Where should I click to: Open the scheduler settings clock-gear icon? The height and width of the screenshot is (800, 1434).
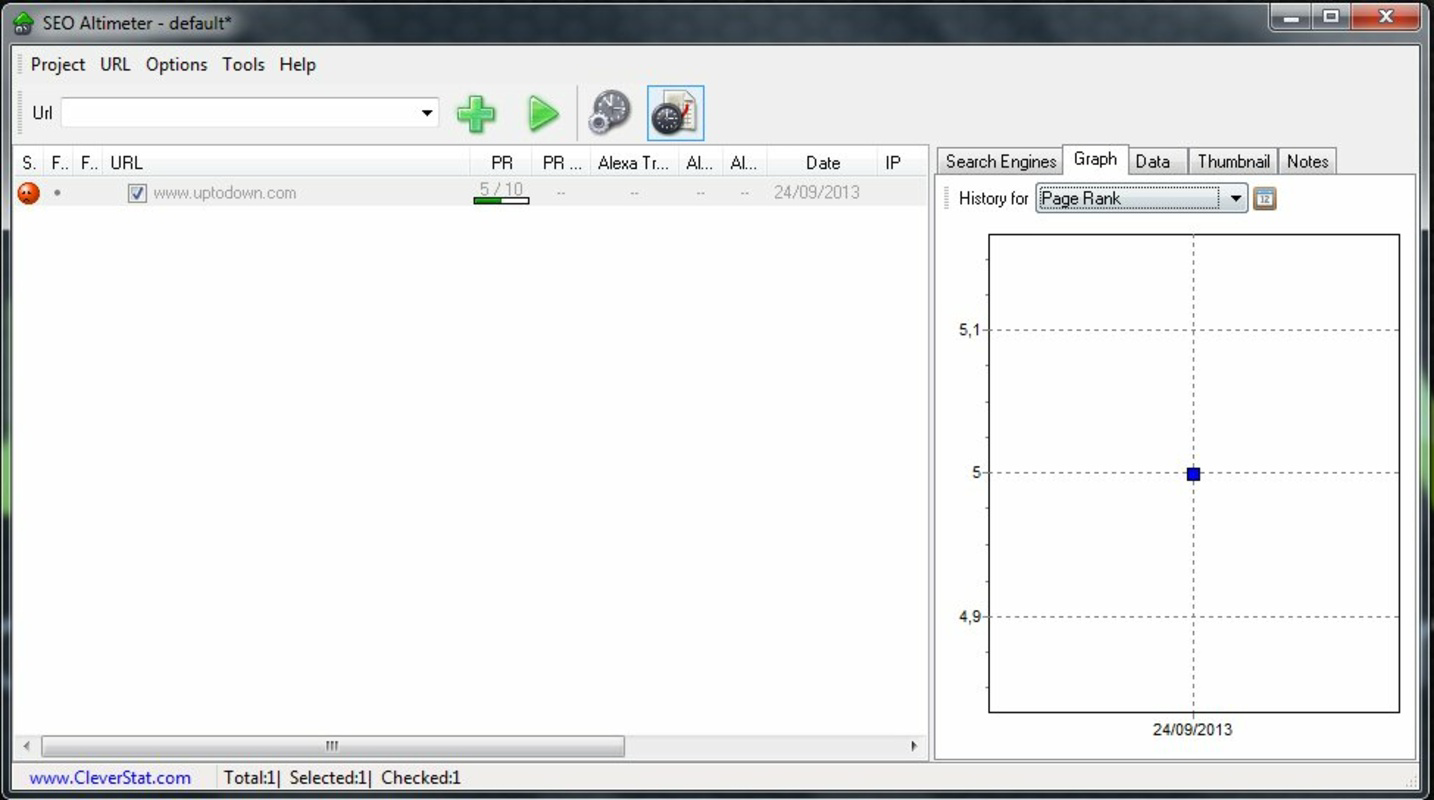pyautogui.click(x=610, y=112)
